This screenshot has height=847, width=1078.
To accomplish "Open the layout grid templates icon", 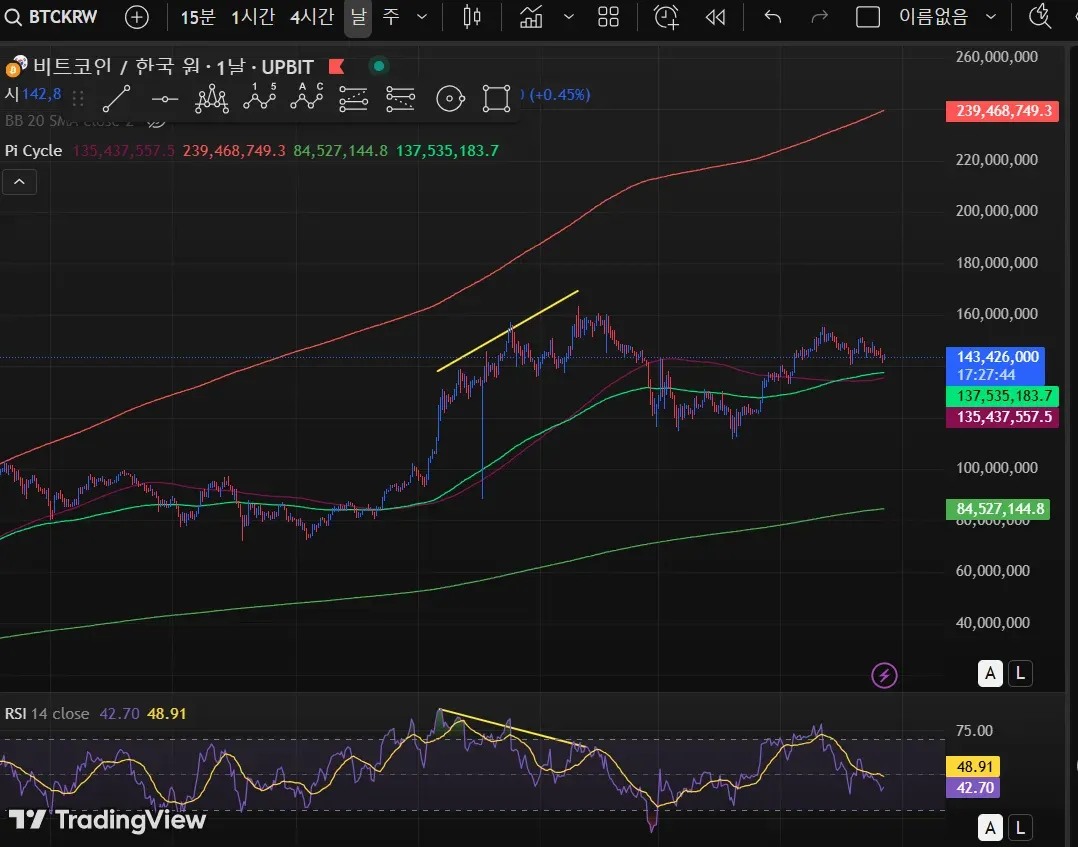I will point(608,16).
